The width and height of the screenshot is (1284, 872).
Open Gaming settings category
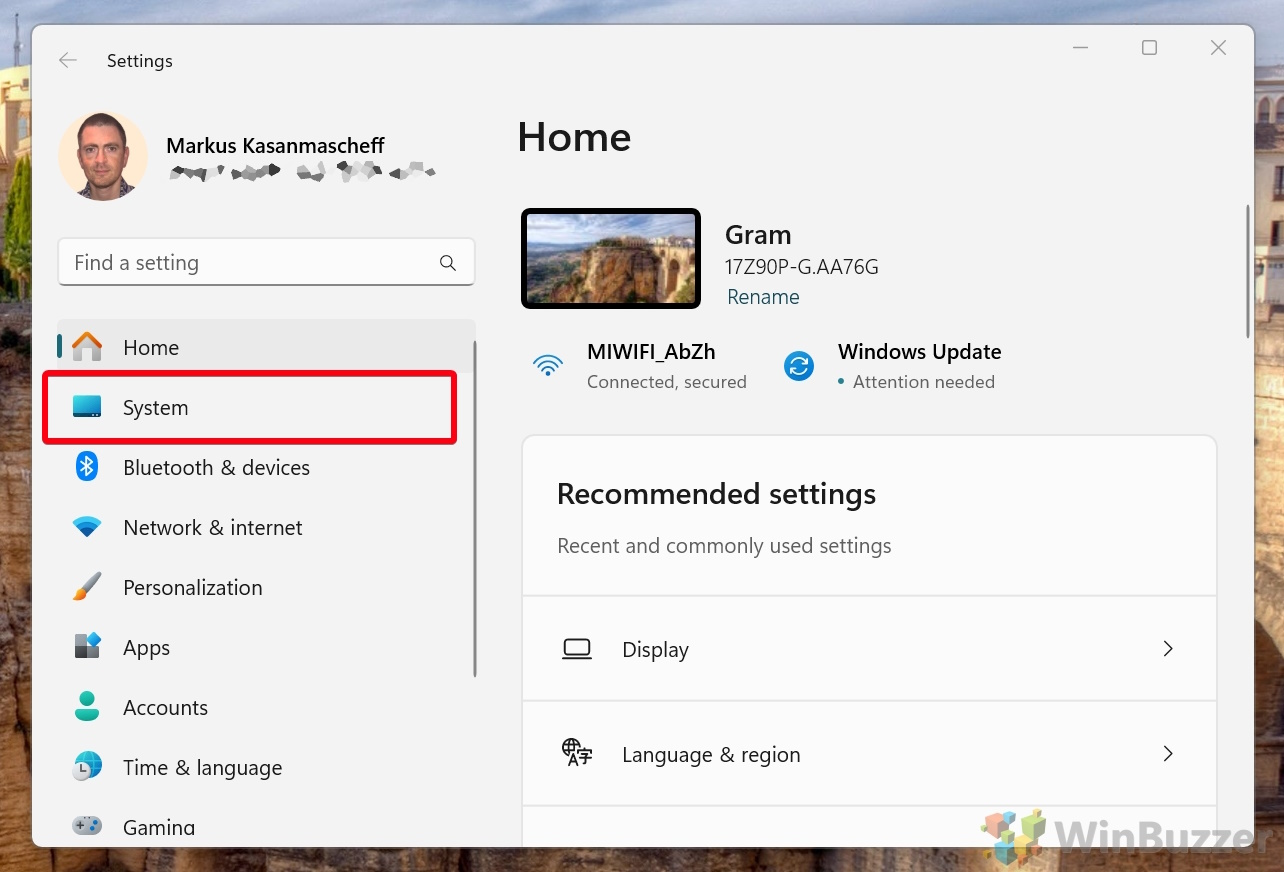[x=266, y=825]
